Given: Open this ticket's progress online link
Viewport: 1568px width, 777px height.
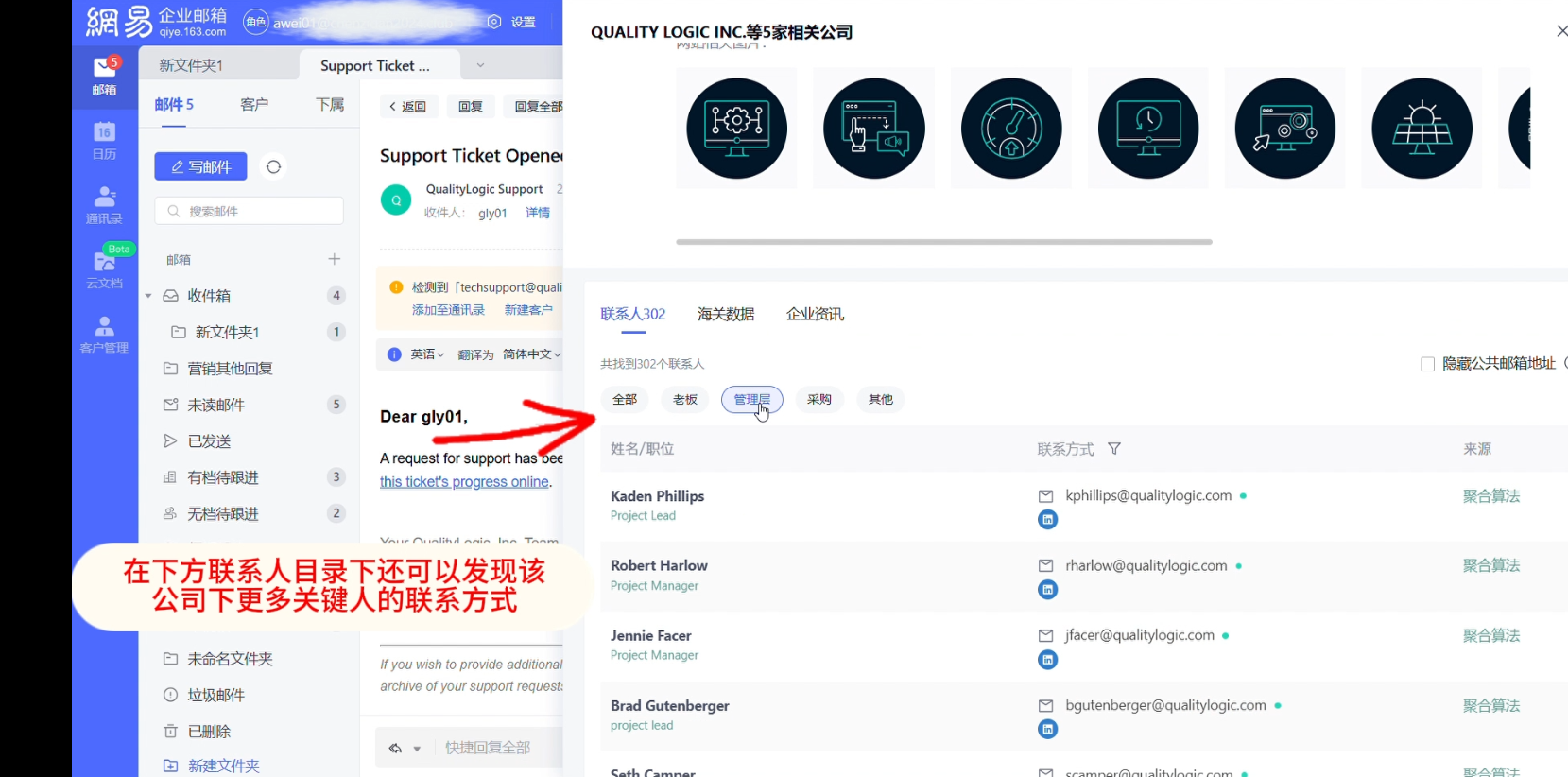Looking at the screenshot, I should 464,482.
